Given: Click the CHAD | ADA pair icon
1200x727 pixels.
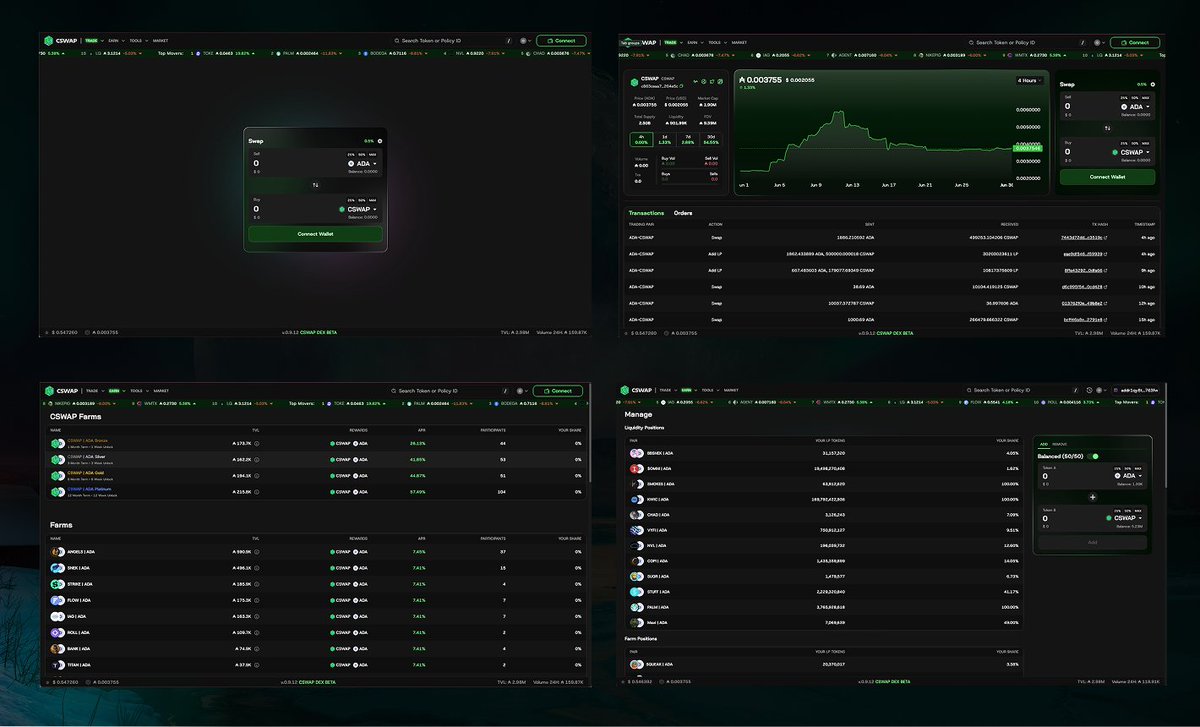Looking at the screenshot, I should (x=637, y=515).
